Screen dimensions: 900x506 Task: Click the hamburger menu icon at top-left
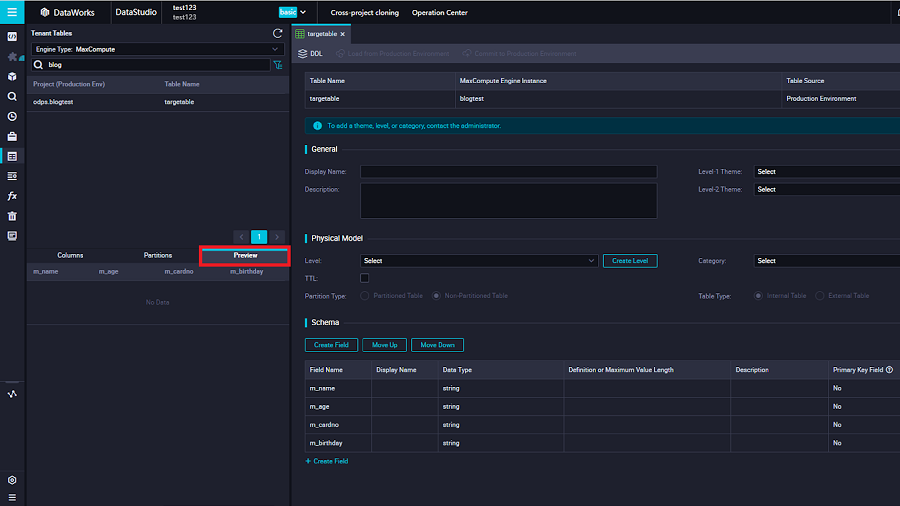(x=12, y=12)
